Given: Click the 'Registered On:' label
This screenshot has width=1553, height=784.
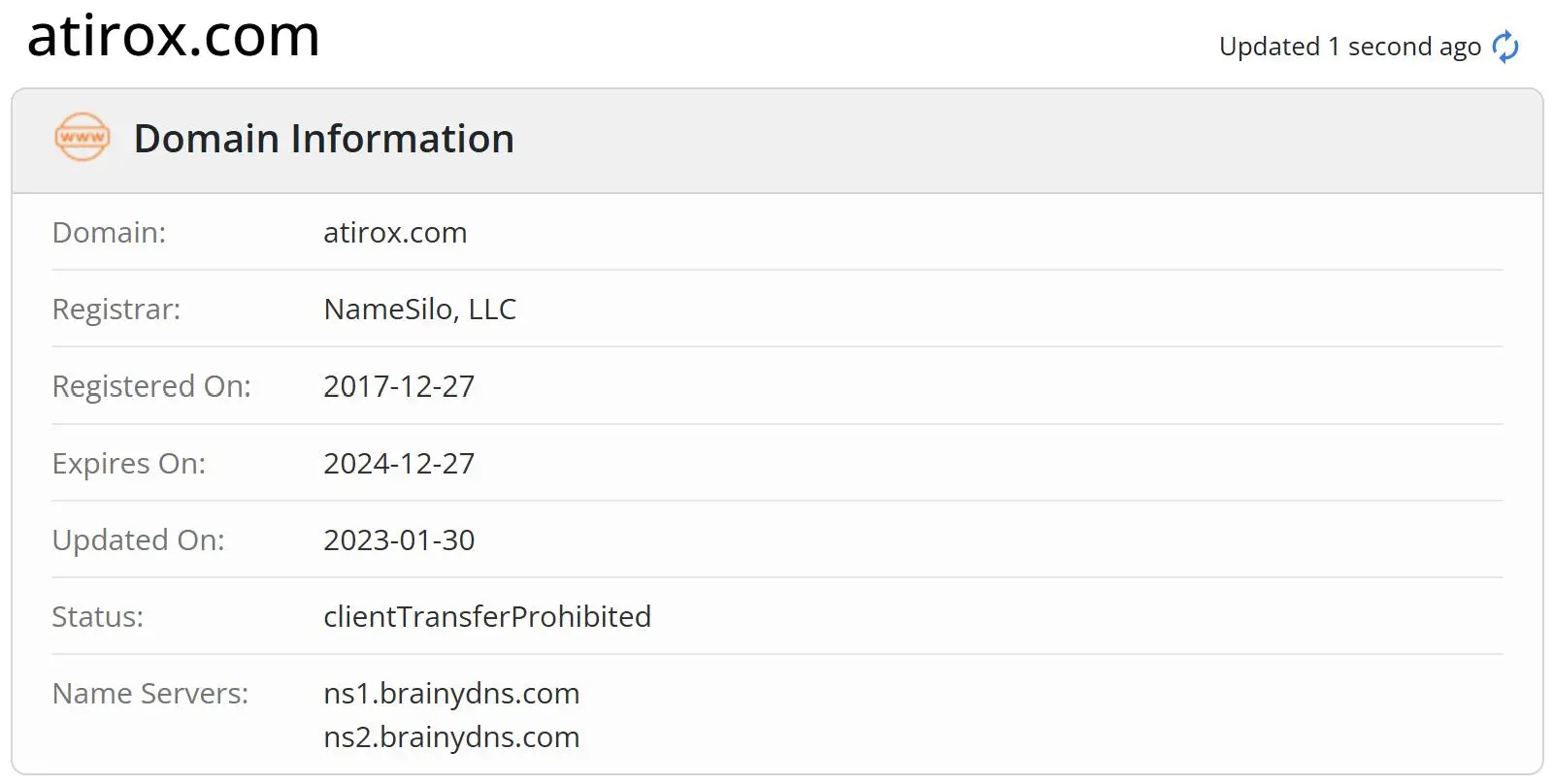Looking at the screenshot, I should [x=151, y=386].
